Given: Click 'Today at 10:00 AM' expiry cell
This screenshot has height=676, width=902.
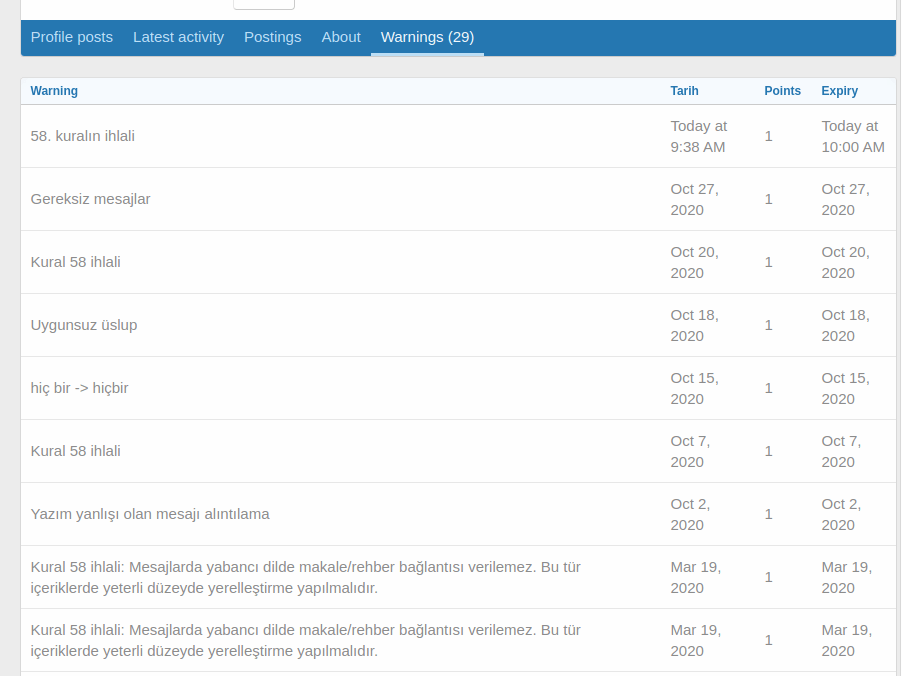Looking at the screenshot, I should pos(853,136).
